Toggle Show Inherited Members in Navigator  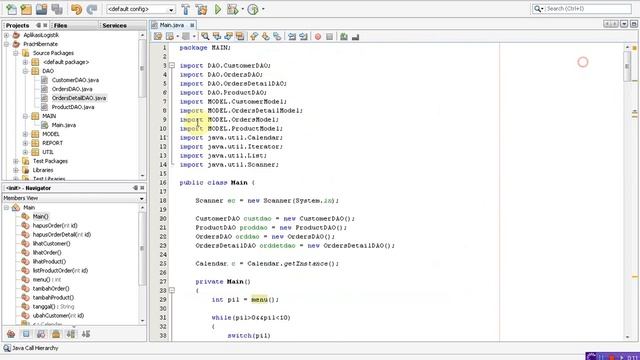(x=11, y=334)
